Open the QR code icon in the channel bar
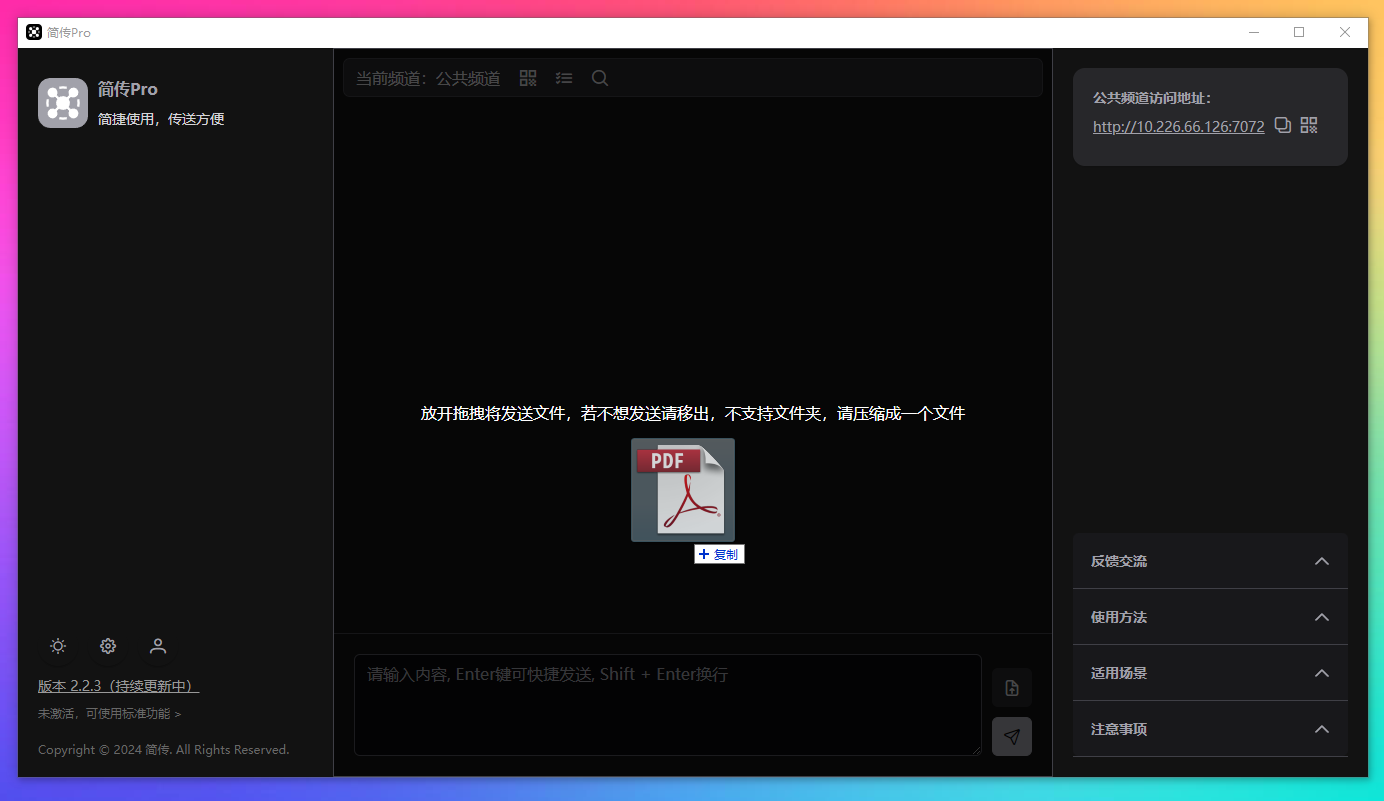This screenshot has width=1384, height=801. 528,77
